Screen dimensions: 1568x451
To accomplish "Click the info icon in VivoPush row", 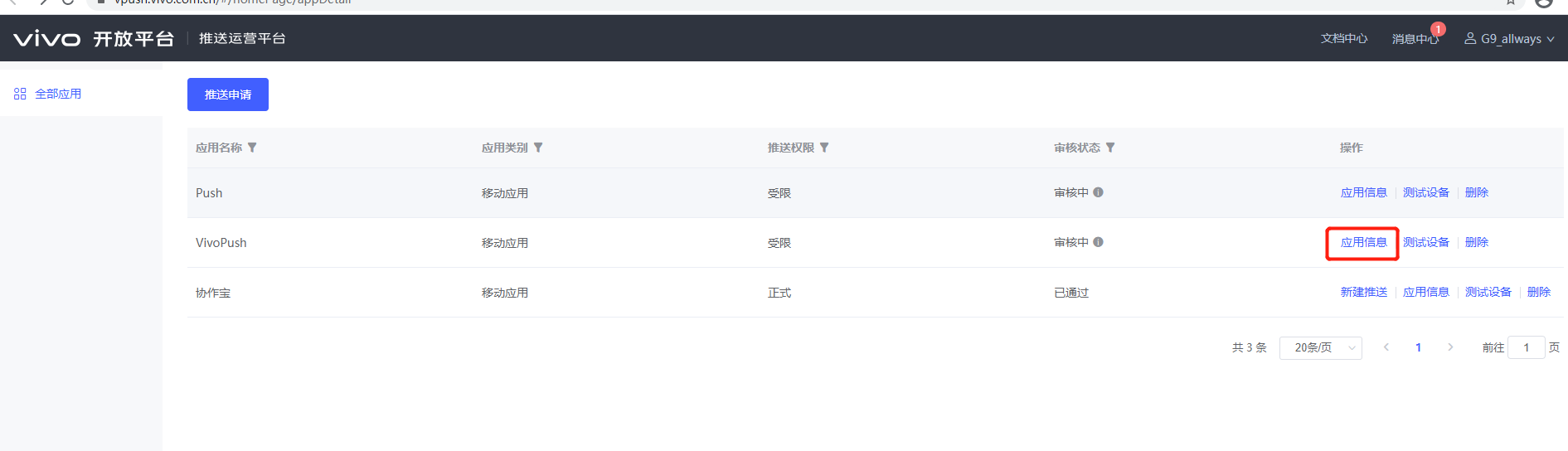I will tap(1098, 242).
